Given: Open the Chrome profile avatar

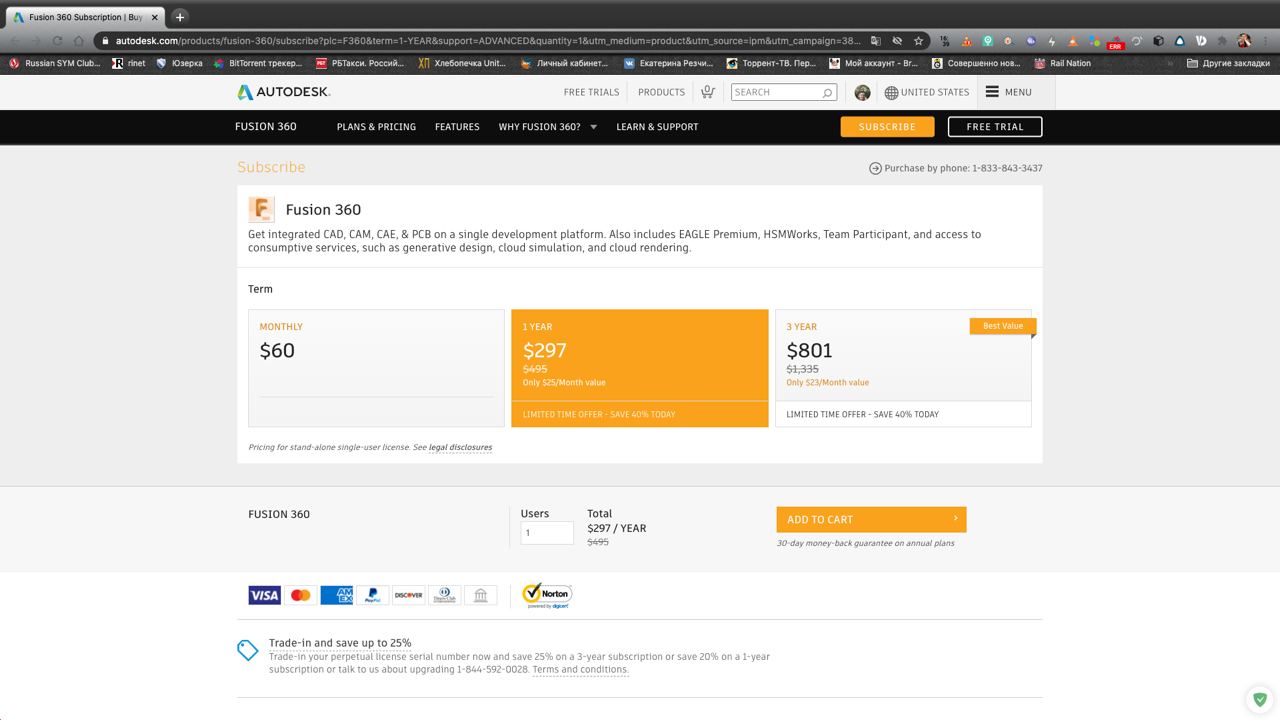Looking at the screenshot, I should (1244, 41).
